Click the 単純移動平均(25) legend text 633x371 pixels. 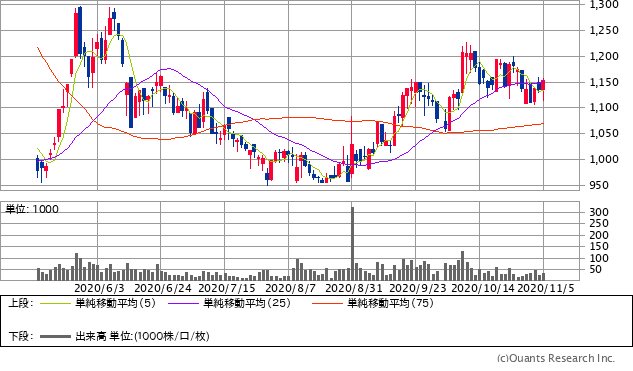(x=247, y=303)
